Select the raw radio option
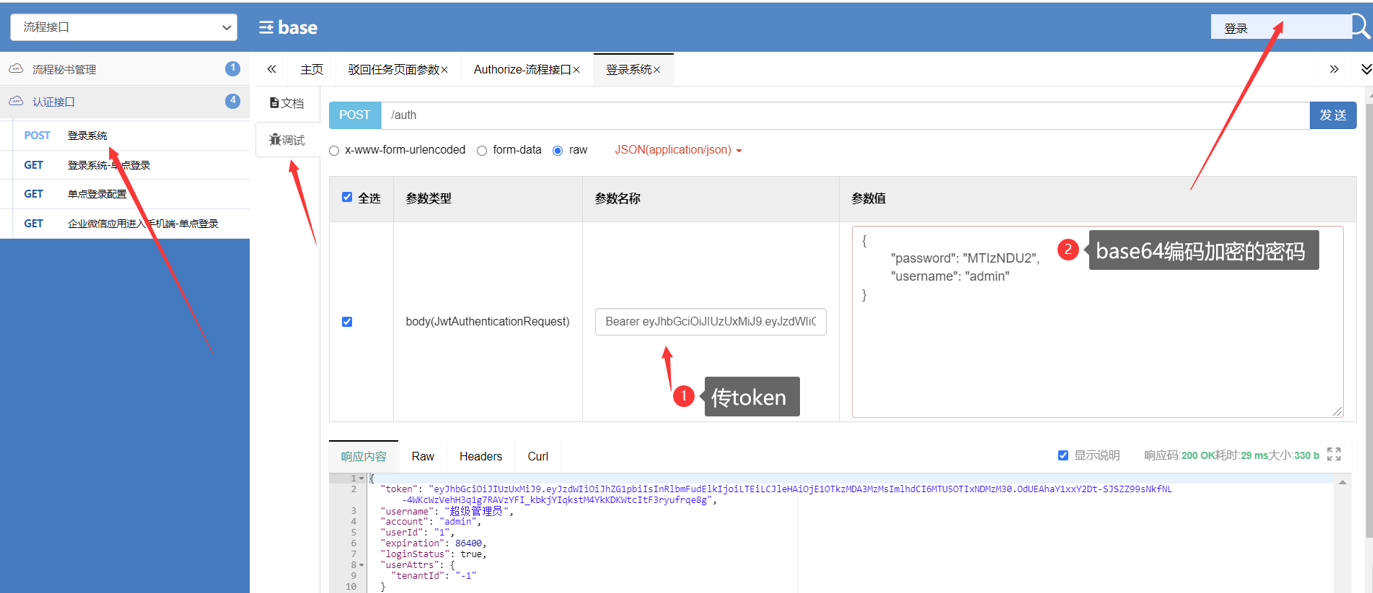This screenshot has width=1373, height=593. tap(558, 150)
